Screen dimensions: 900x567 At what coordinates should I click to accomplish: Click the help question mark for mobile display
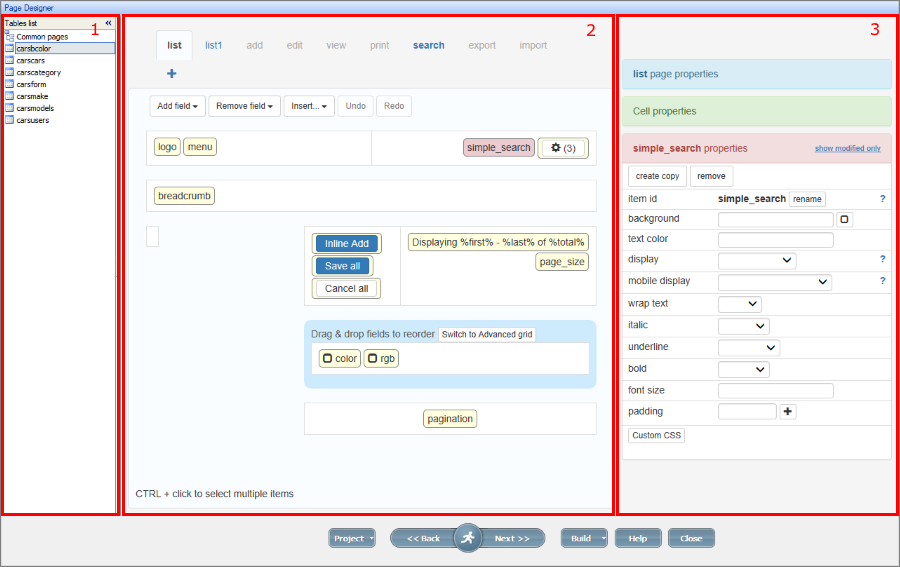pos(882,281)
